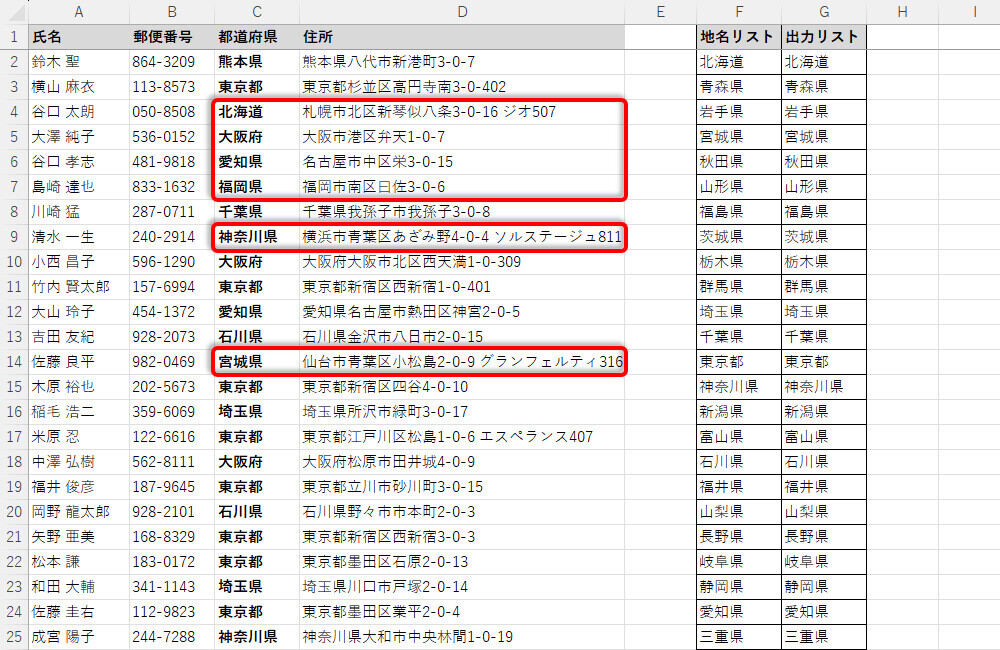Select the name cell 鈴木 聖
Viewport: 1000px width, 650px height.
pos(78,62)
